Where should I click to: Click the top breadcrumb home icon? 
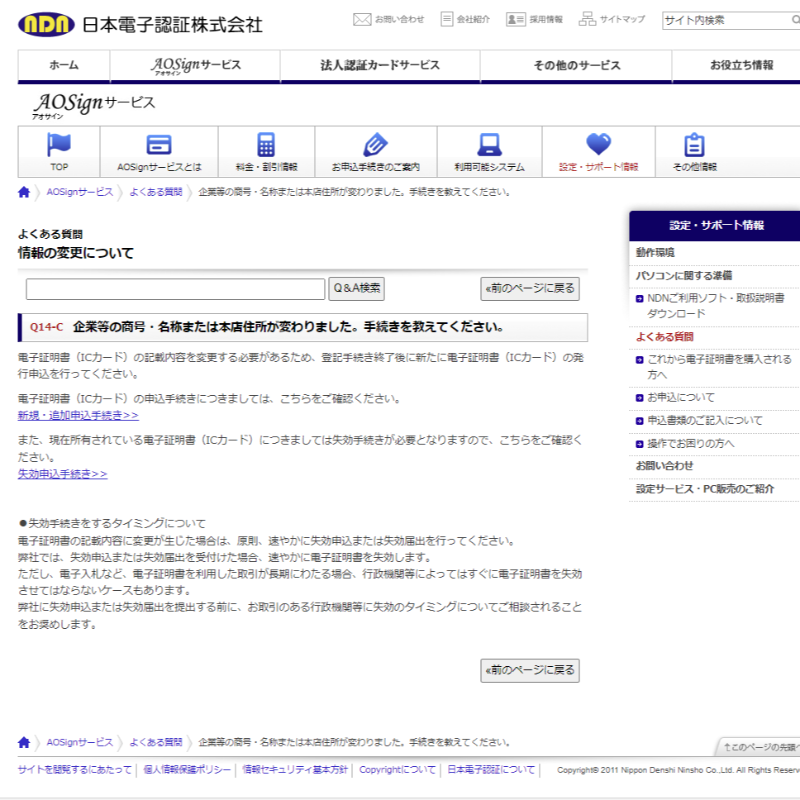point(24,192)
